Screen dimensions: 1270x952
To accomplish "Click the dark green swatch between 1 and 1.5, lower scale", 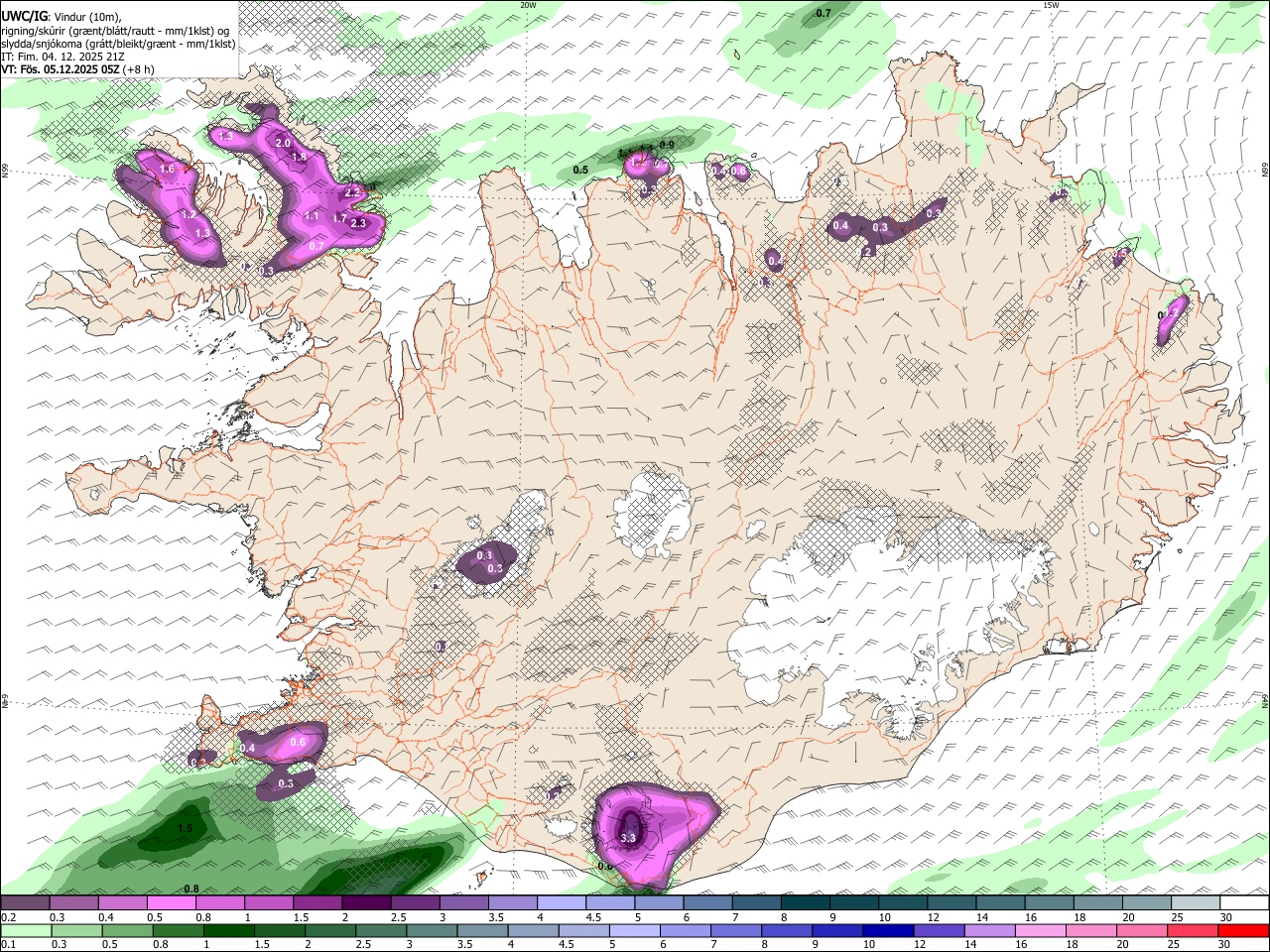I will 227,931.
